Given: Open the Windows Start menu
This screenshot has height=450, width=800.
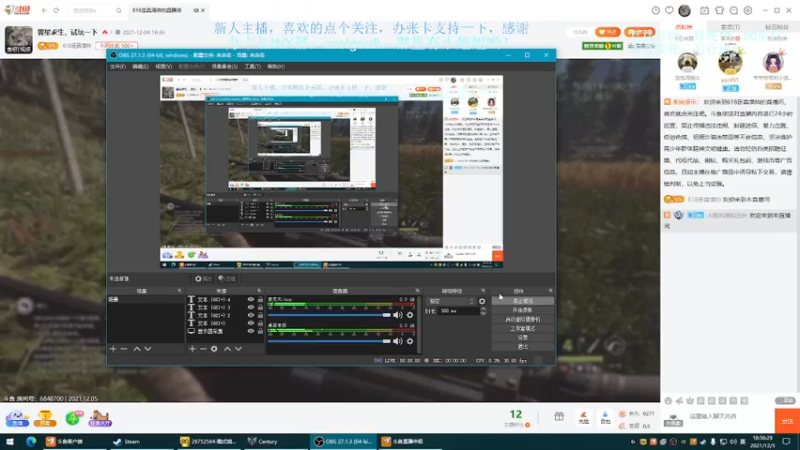Looking at the screenshot, I should click(x=10, y=441).
